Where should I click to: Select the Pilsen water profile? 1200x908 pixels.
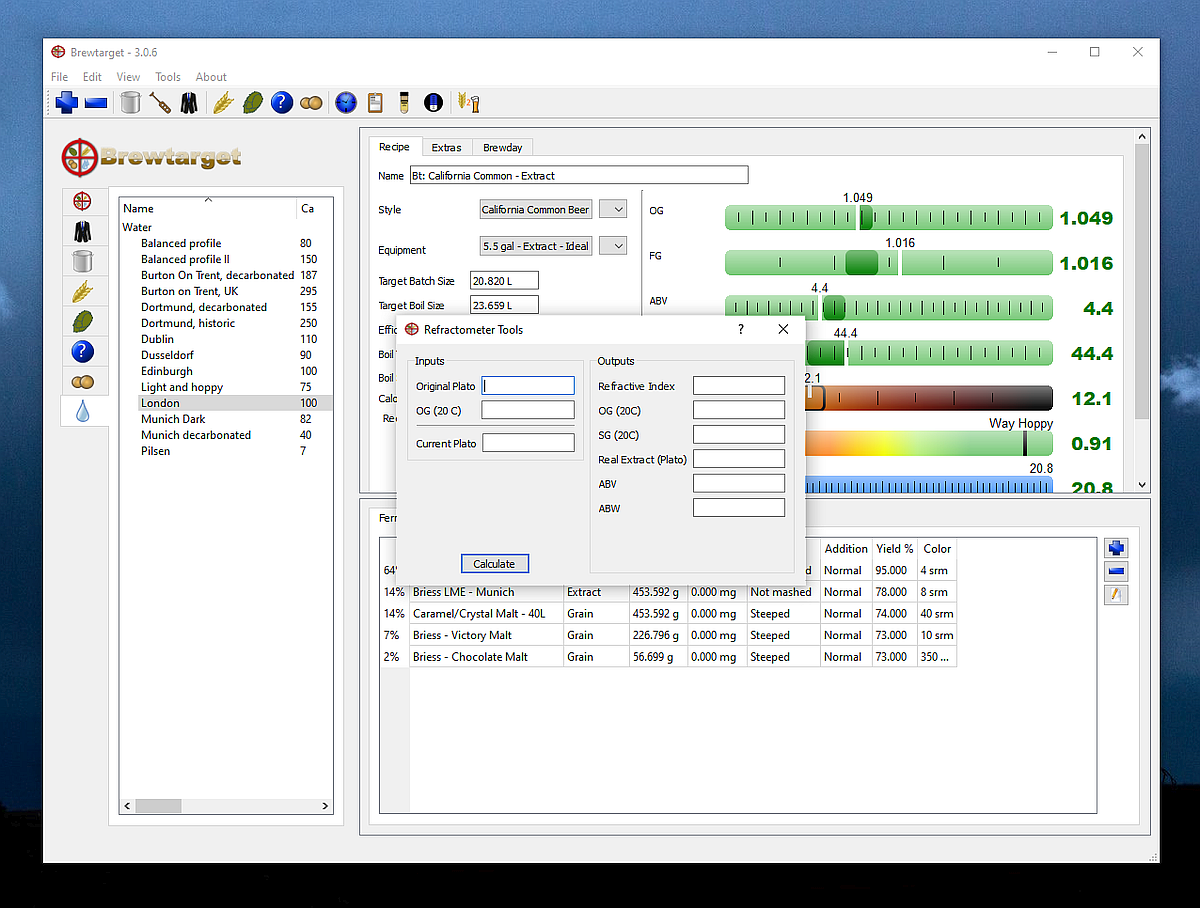155,451
